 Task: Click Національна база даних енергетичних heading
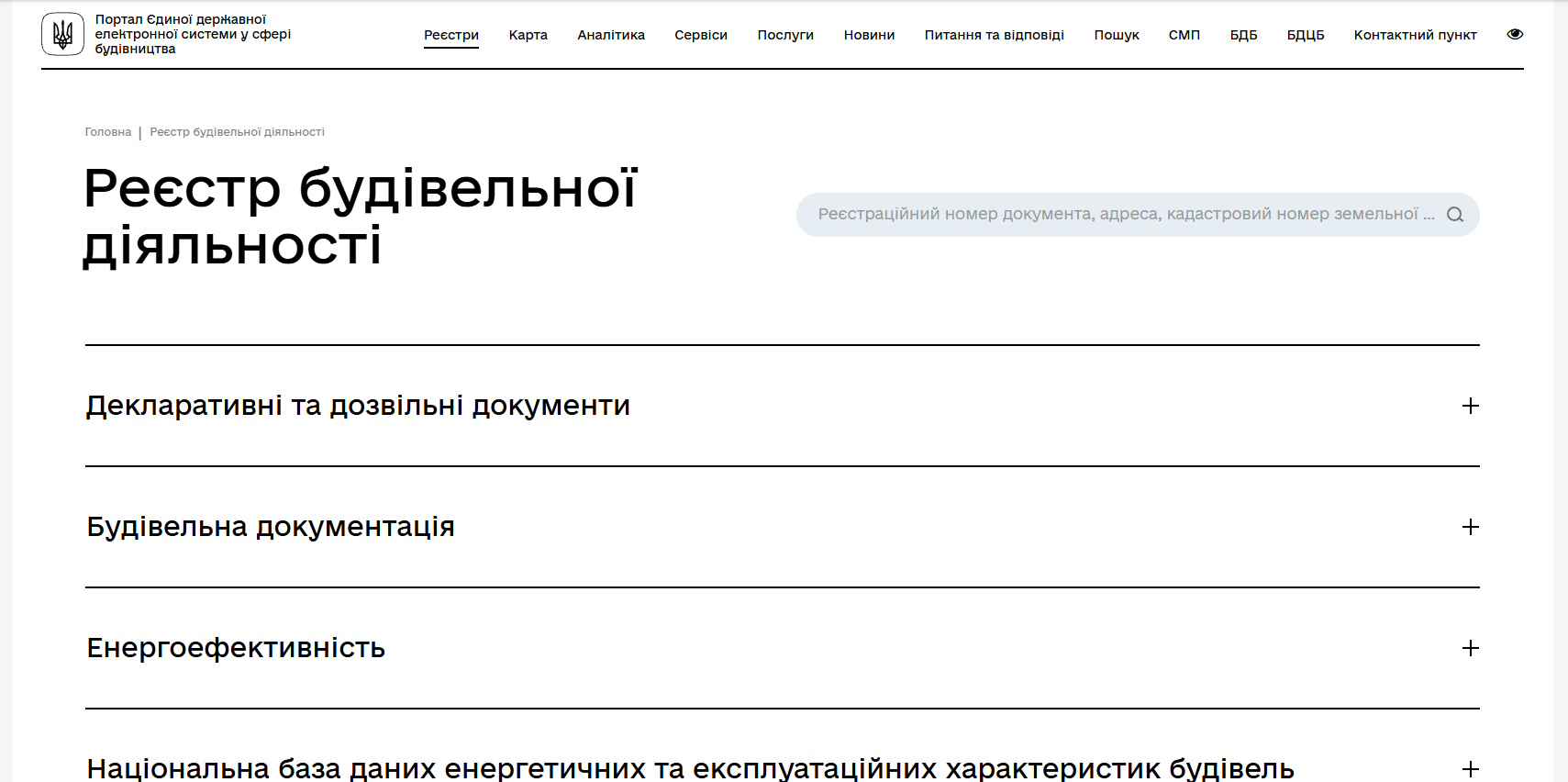click(690, 768)
